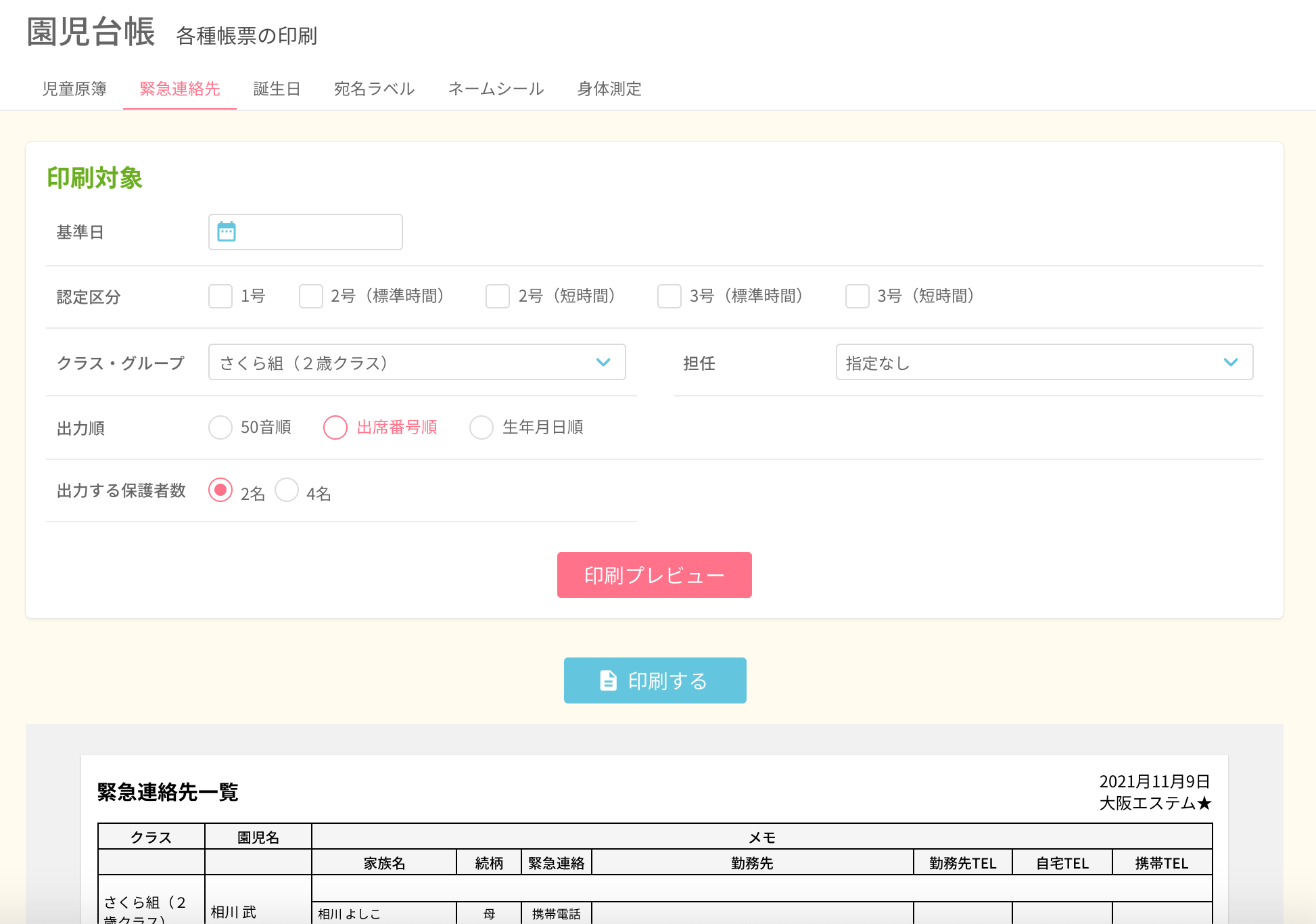The image size is (1316, 924).
Task: Choose 4名 for guardian count
Action: [287, 490]
